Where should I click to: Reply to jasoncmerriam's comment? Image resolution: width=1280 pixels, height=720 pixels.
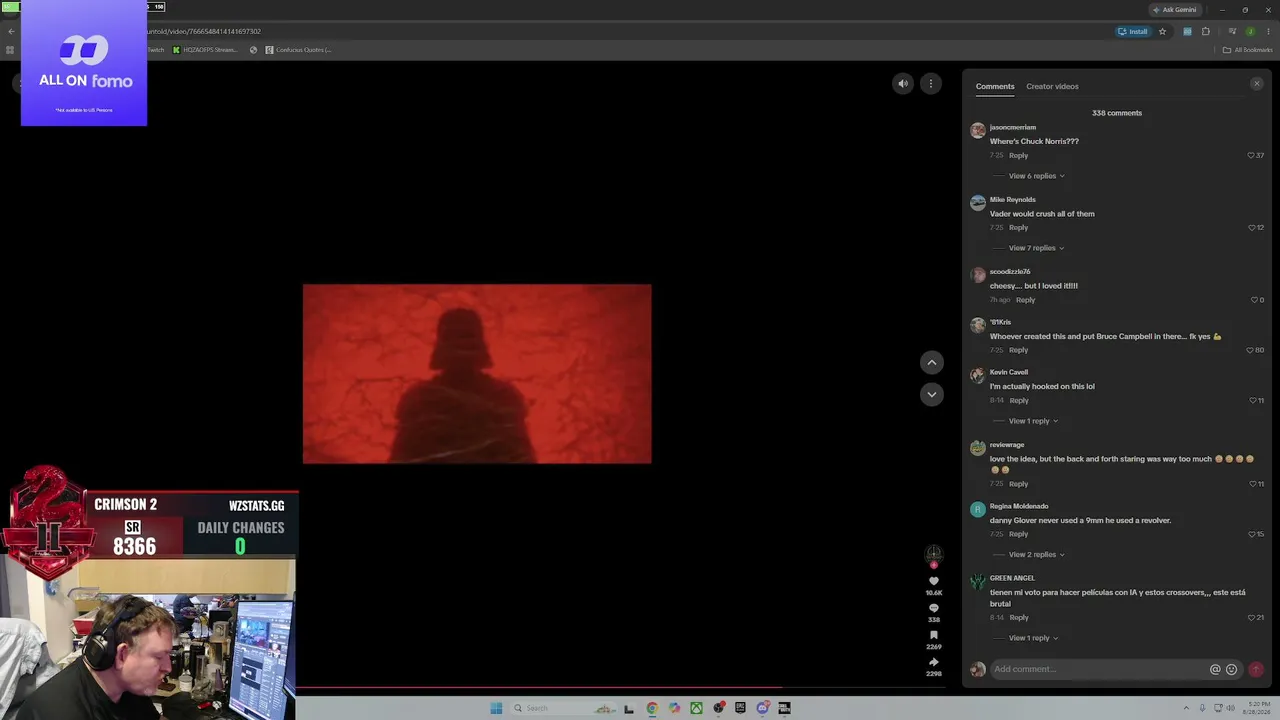1018,155
